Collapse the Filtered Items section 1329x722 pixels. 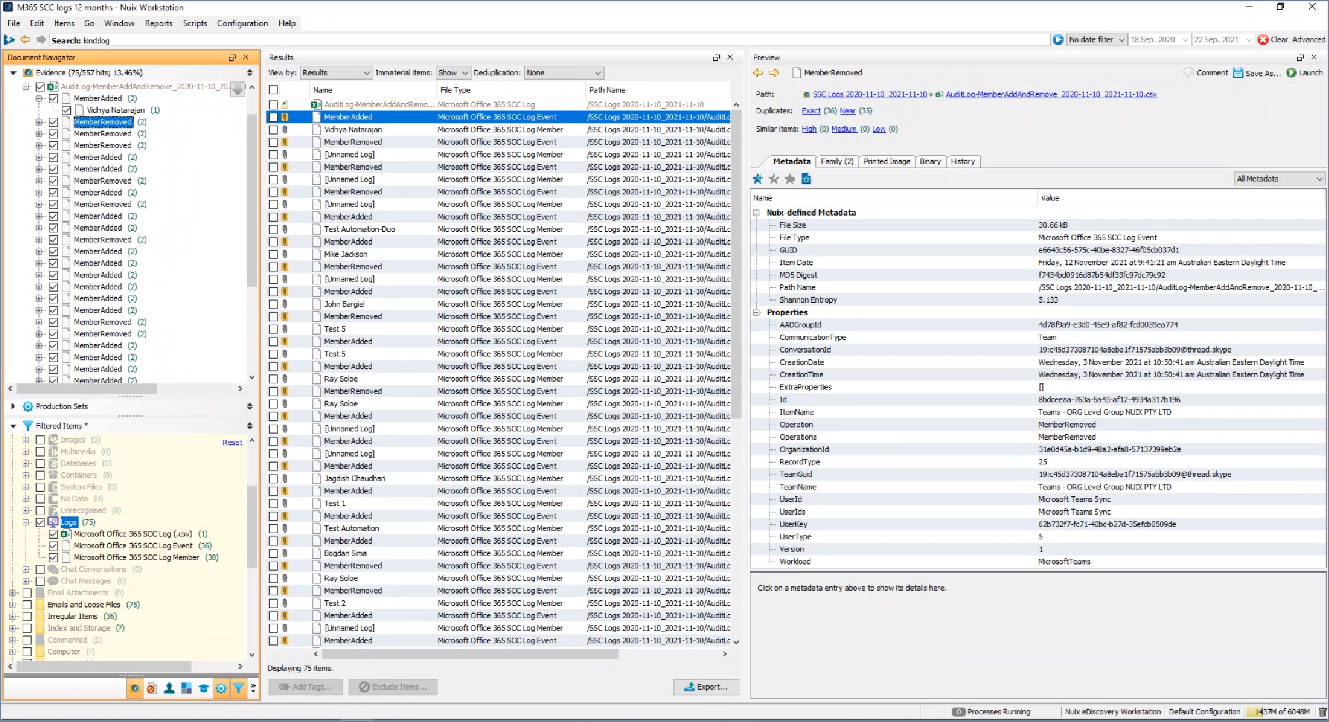[x=13, y=426]
